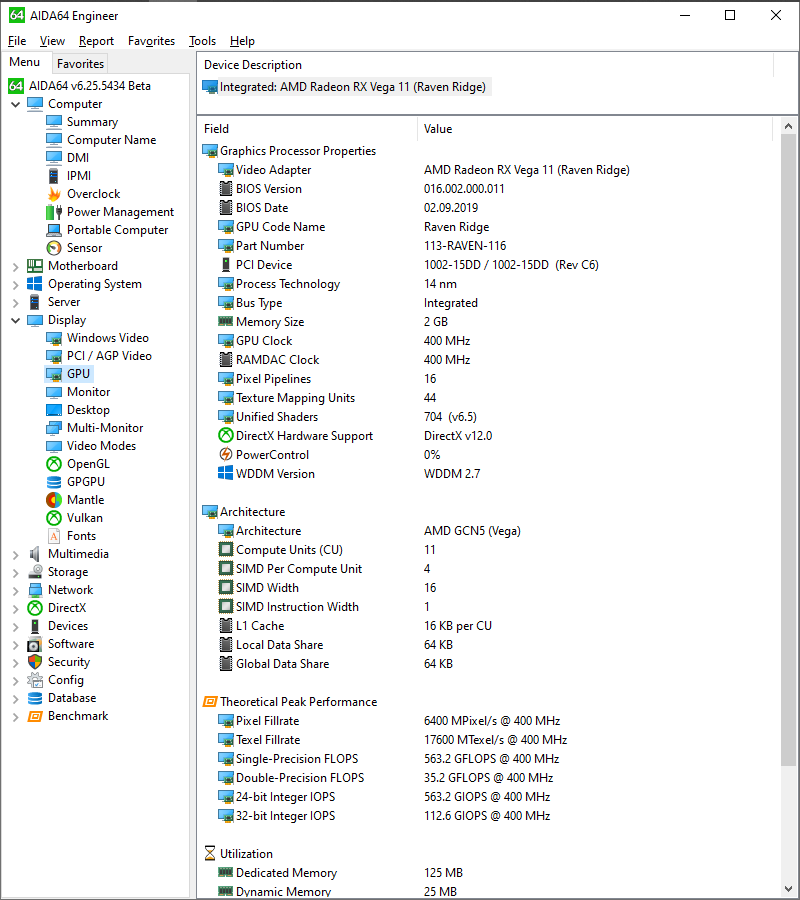Click the Database icon in tree

click(35, 698)
